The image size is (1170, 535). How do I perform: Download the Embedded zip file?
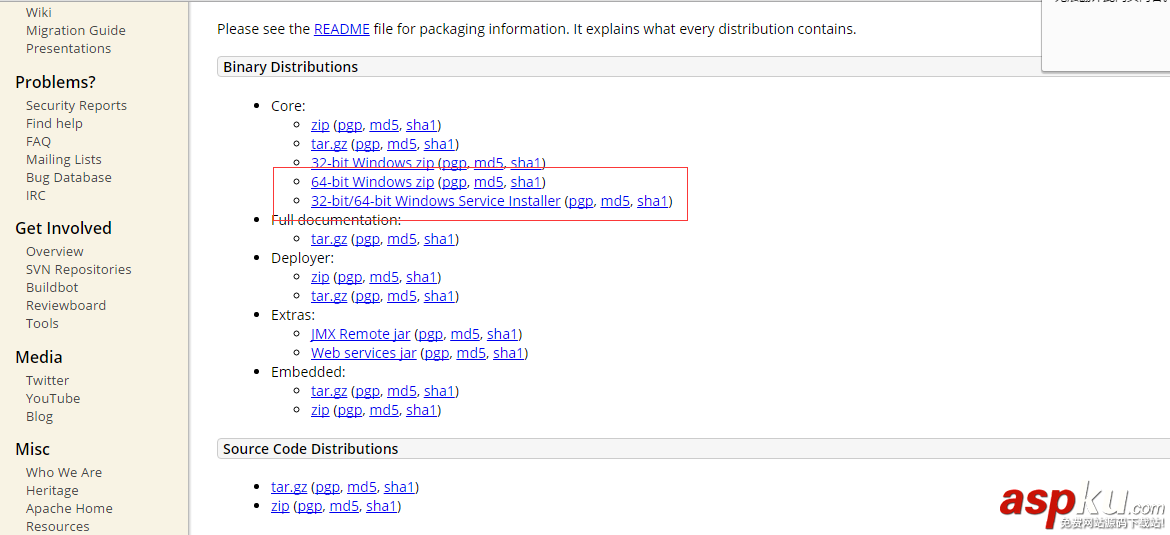pyautogui.click(x=320, y=410)
